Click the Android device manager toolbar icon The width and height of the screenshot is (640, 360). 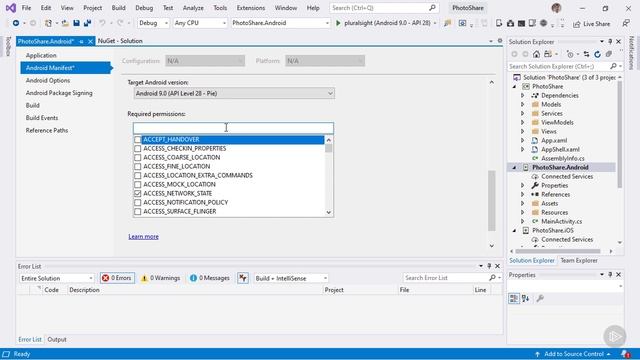[499, 23]
